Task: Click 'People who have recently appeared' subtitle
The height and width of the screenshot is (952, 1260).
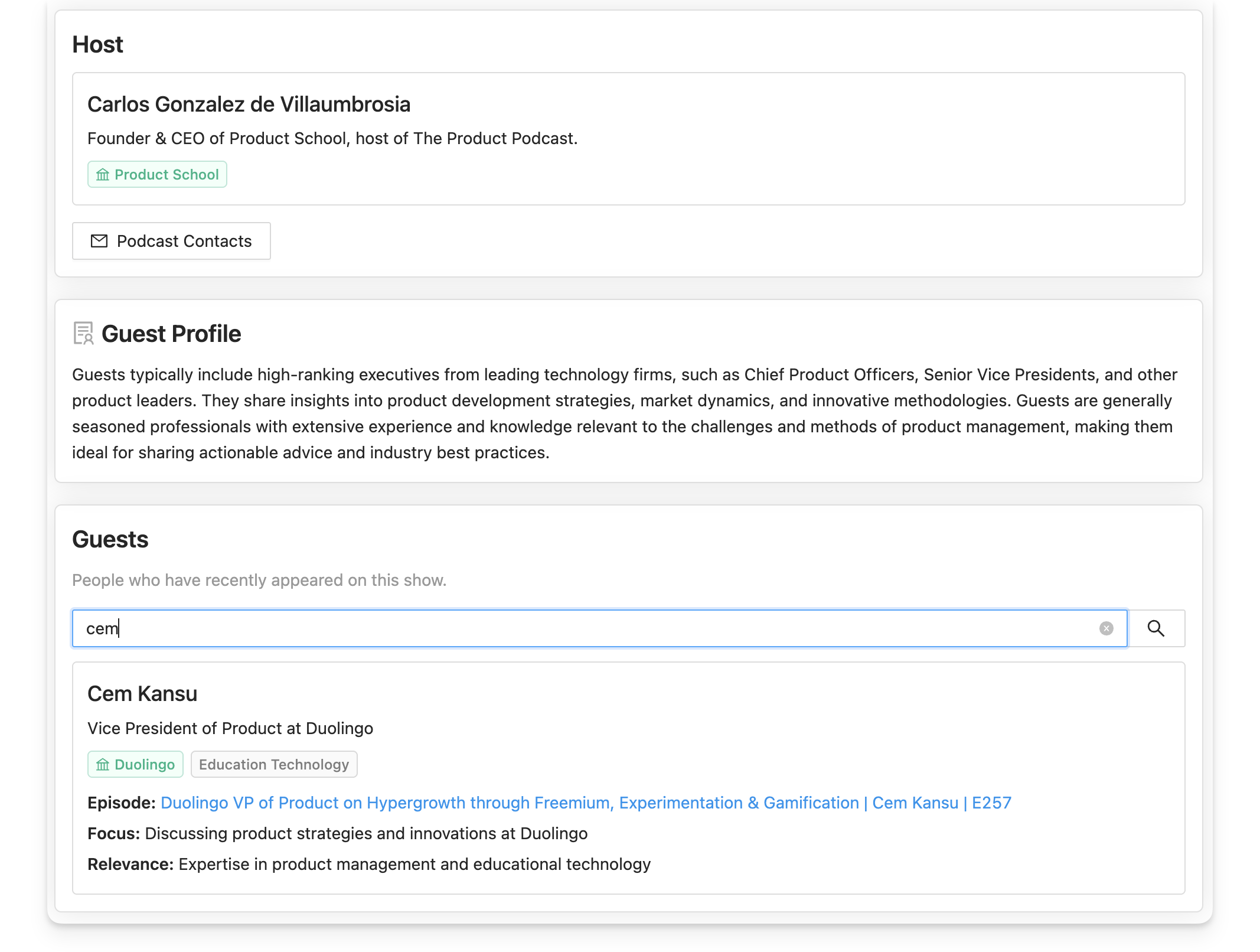Action: tap(259, 580)
